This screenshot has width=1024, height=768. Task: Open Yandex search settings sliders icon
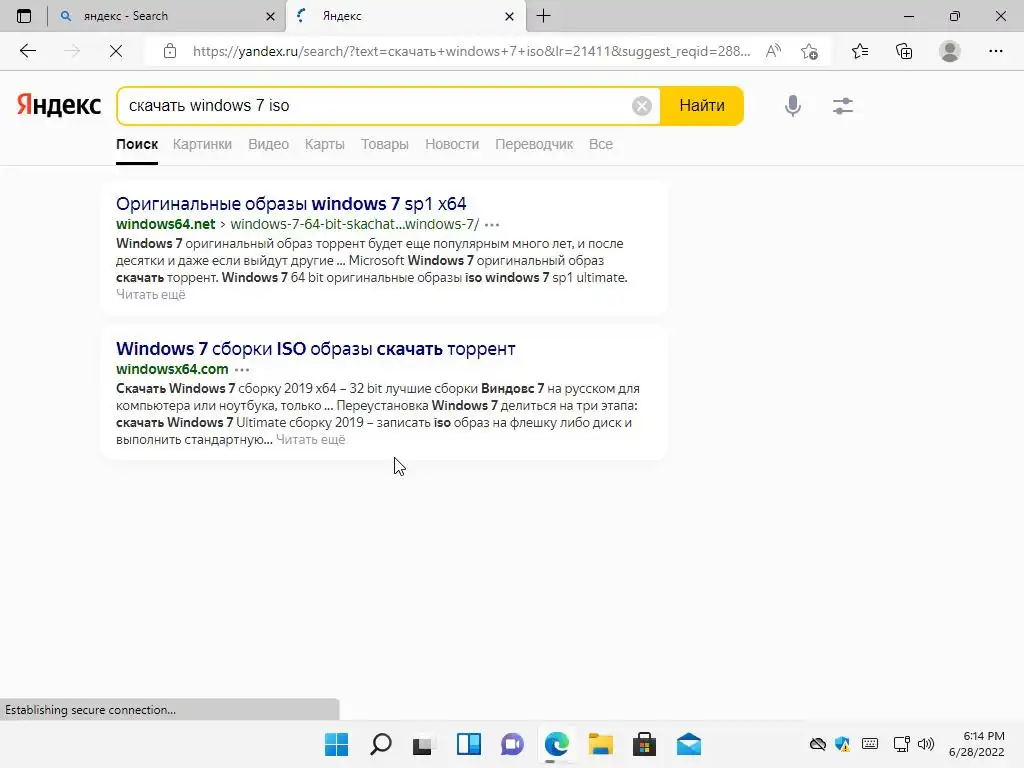coord(843,106)
